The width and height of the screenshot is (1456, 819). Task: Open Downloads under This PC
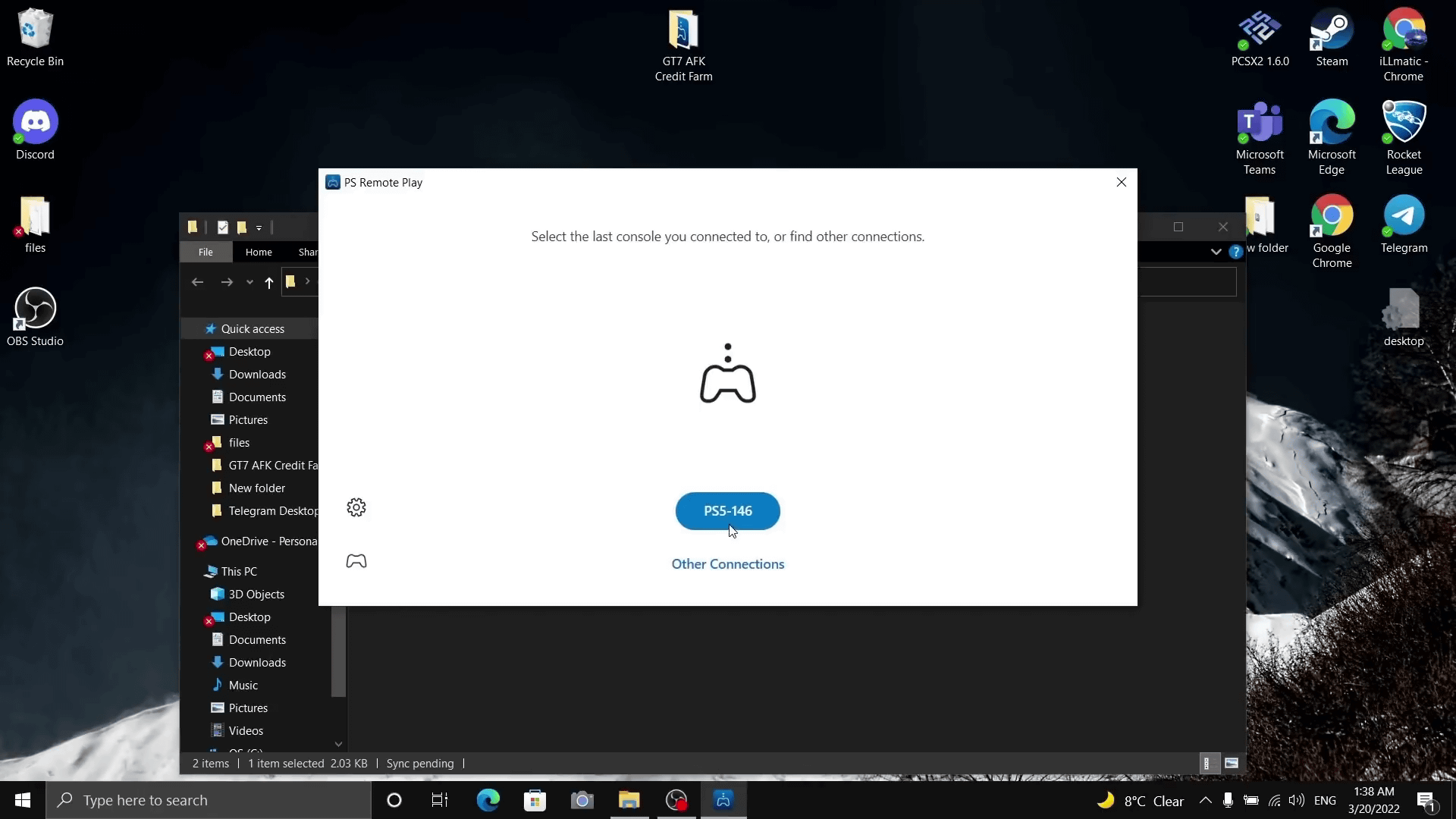(257, 663)
